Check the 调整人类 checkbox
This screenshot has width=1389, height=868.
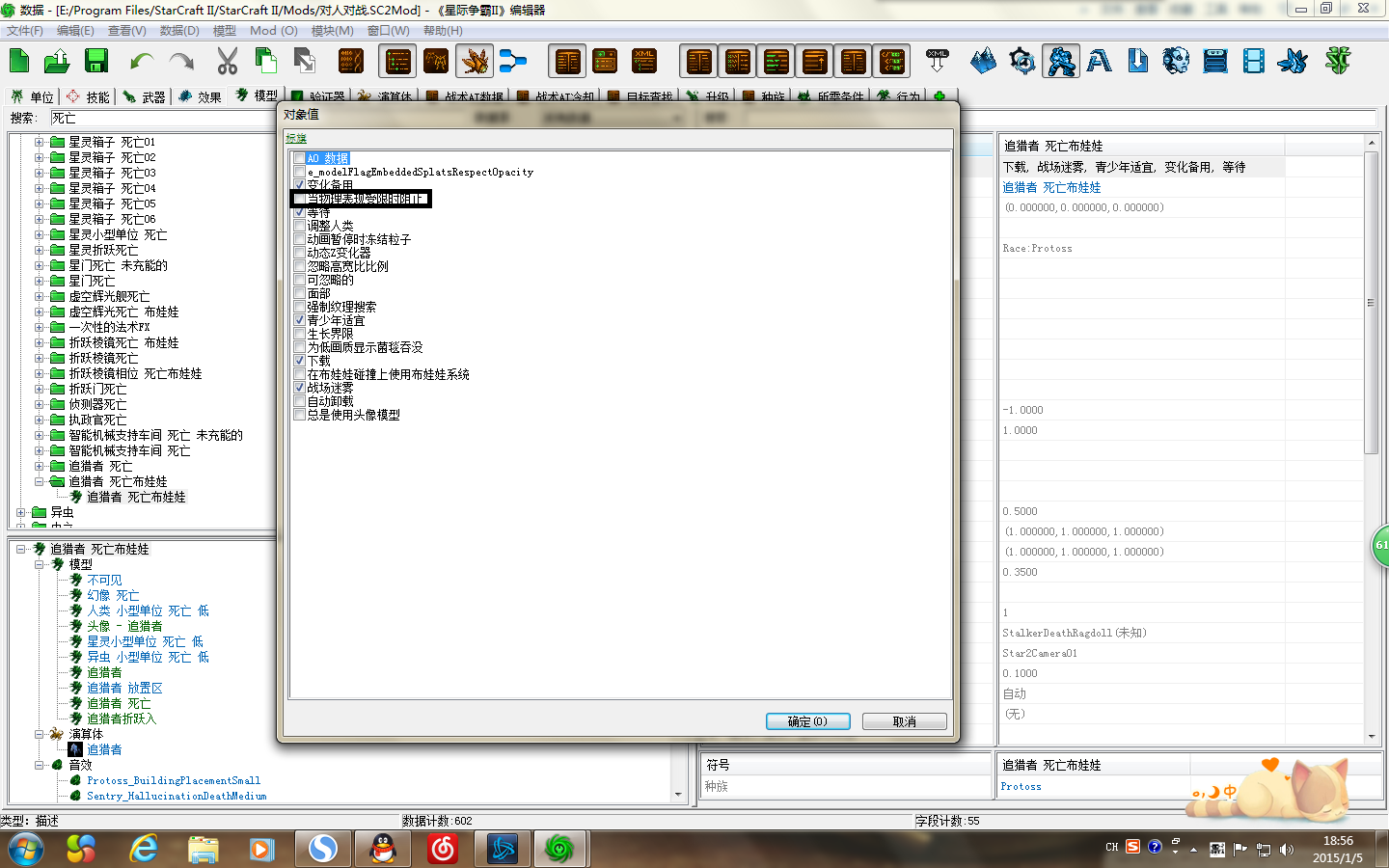tap(299, 226)
